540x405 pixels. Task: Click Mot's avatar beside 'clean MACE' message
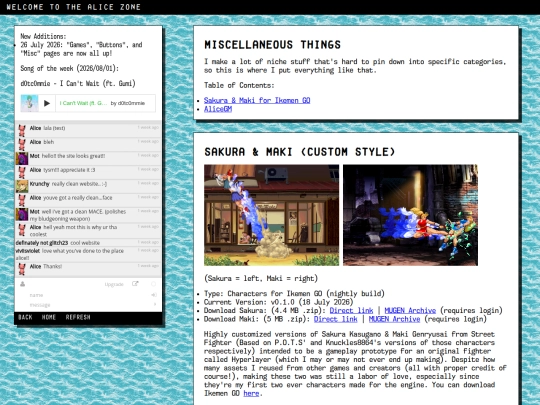point(22,214)
